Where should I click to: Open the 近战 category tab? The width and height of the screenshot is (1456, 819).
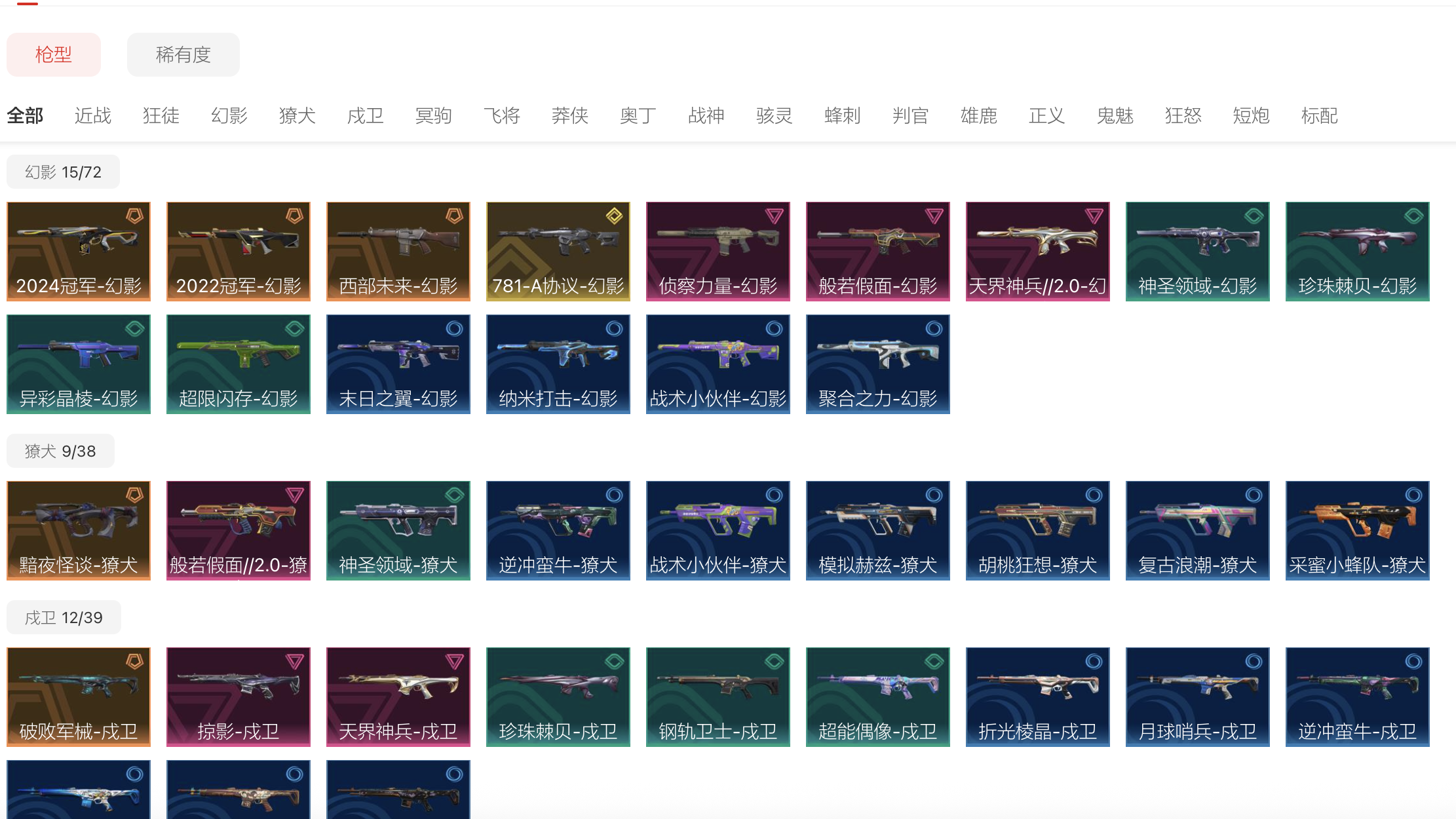pyautogui.click(x=92, y=116)
